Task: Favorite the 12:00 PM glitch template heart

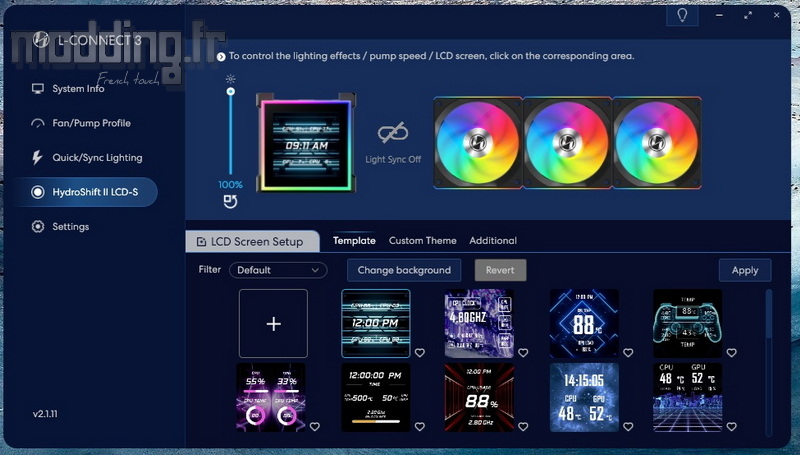Action: (x=420, y=352)
